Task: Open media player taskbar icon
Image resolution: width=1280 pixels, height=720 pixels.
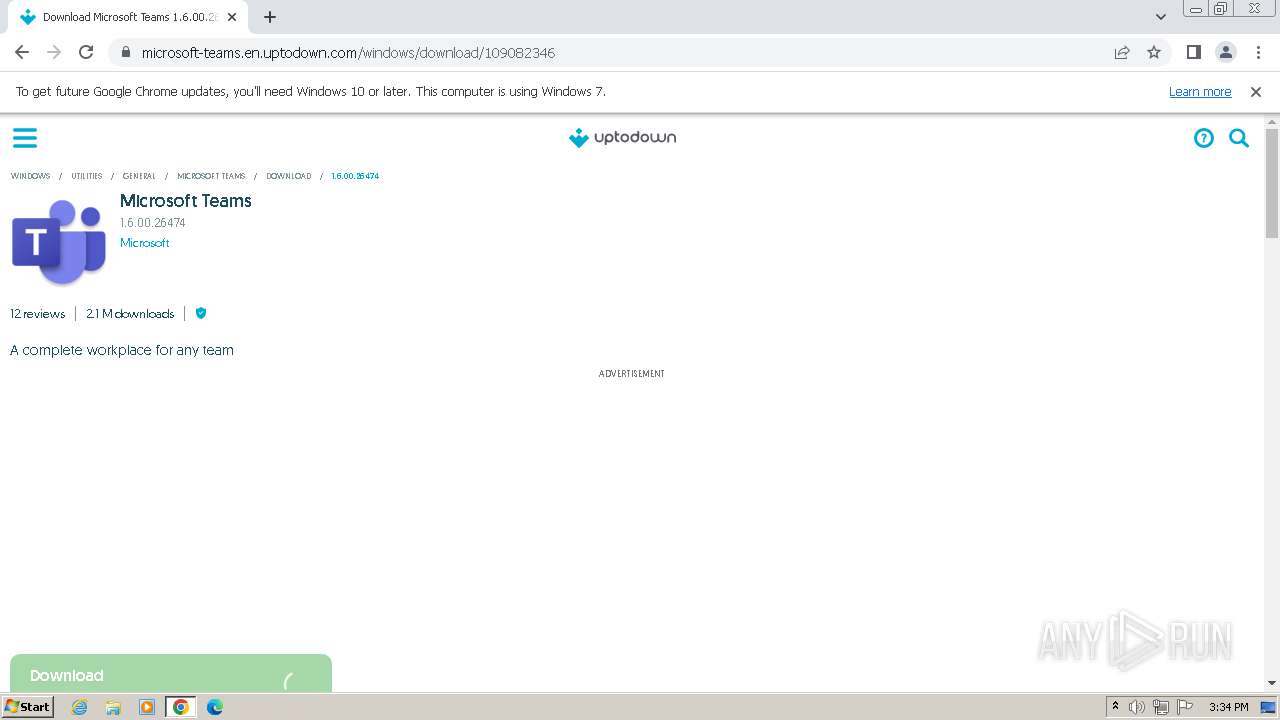Action: [147, 707]
